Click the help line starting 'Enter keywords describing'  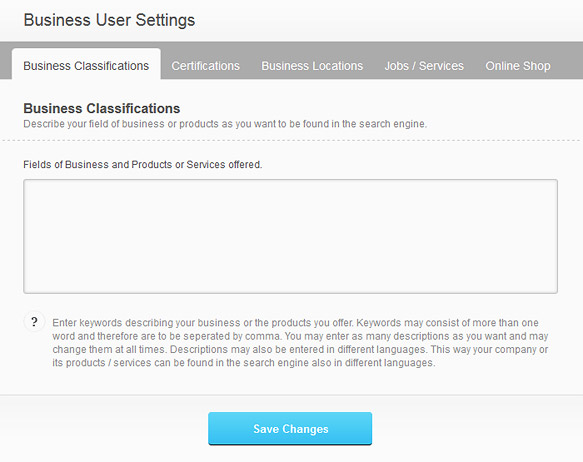(295, 323)
